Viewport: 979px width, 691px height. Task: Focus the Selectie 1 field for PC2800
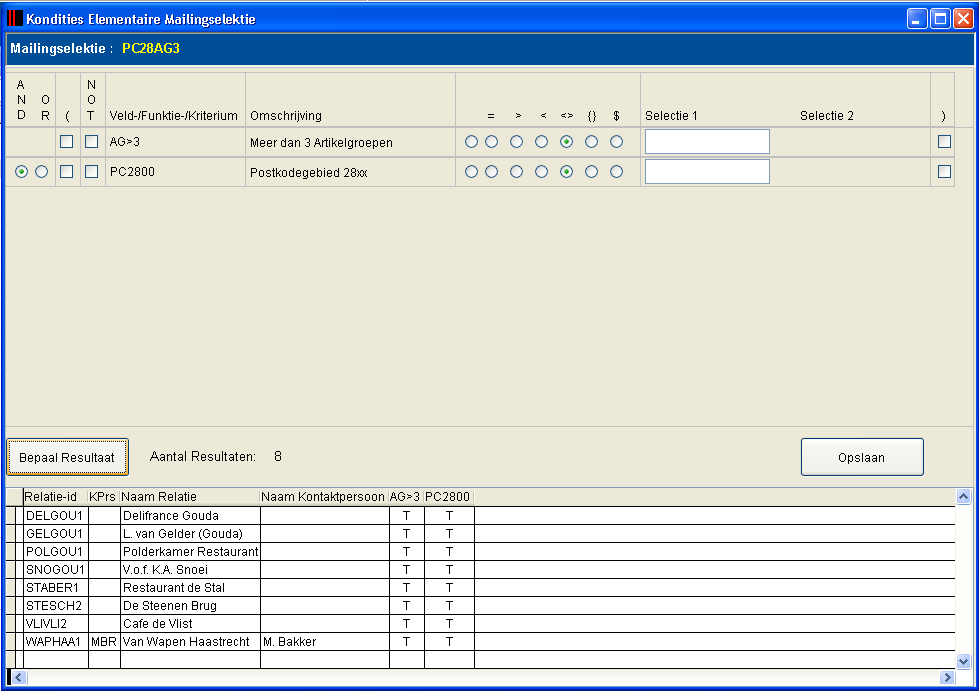707,172
